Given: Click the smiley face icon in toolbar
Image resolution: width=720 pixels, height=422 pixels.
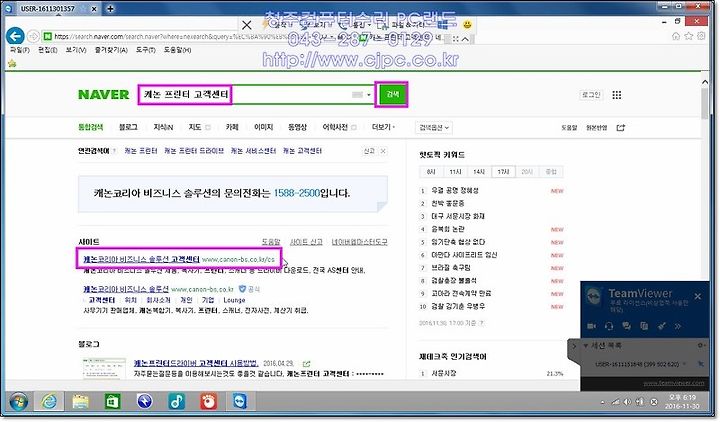Looking at the screenshot, I should click(467, 24).
